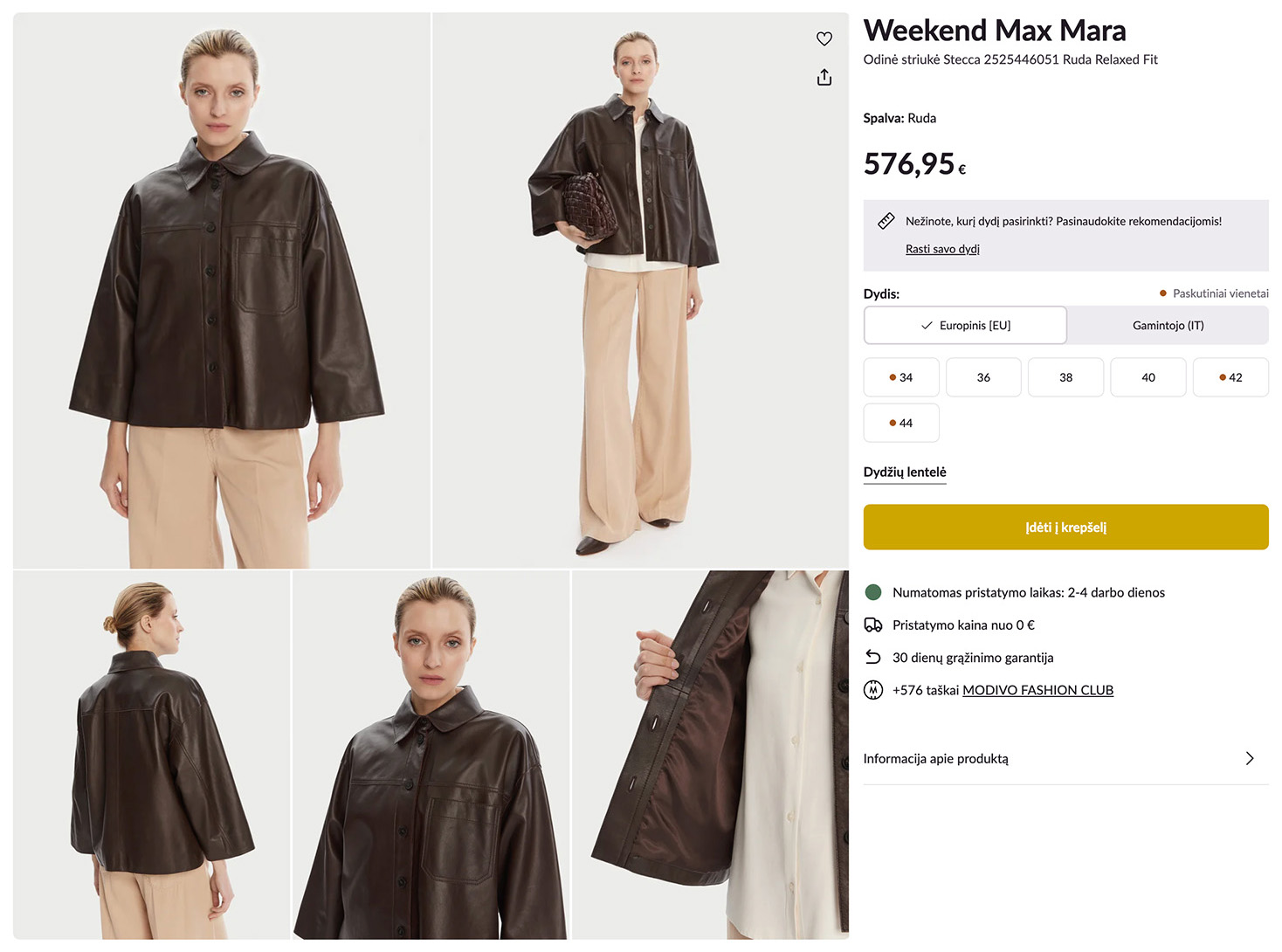The width and height of the screenshot is (1282, 952).
Task: Select size 34
Action: pyautogui.click(x=900, y=377)
